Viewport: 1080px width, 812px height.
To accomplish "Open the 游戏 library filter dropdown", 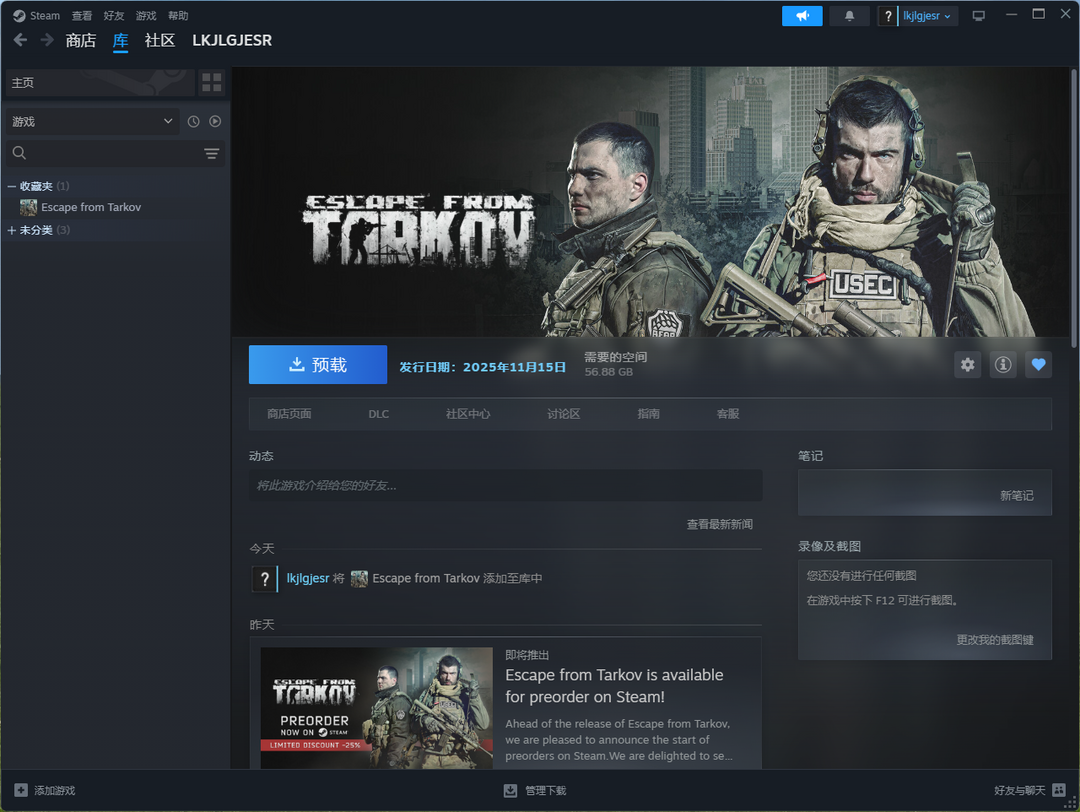I will coord(92,121).
